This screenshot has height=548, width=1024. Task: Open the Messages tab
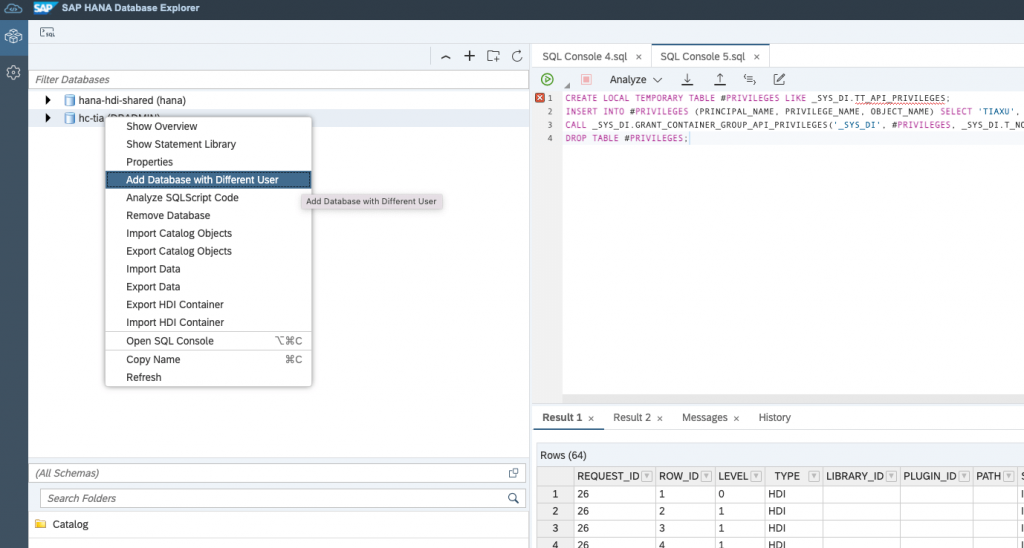[x=704, y=417]
